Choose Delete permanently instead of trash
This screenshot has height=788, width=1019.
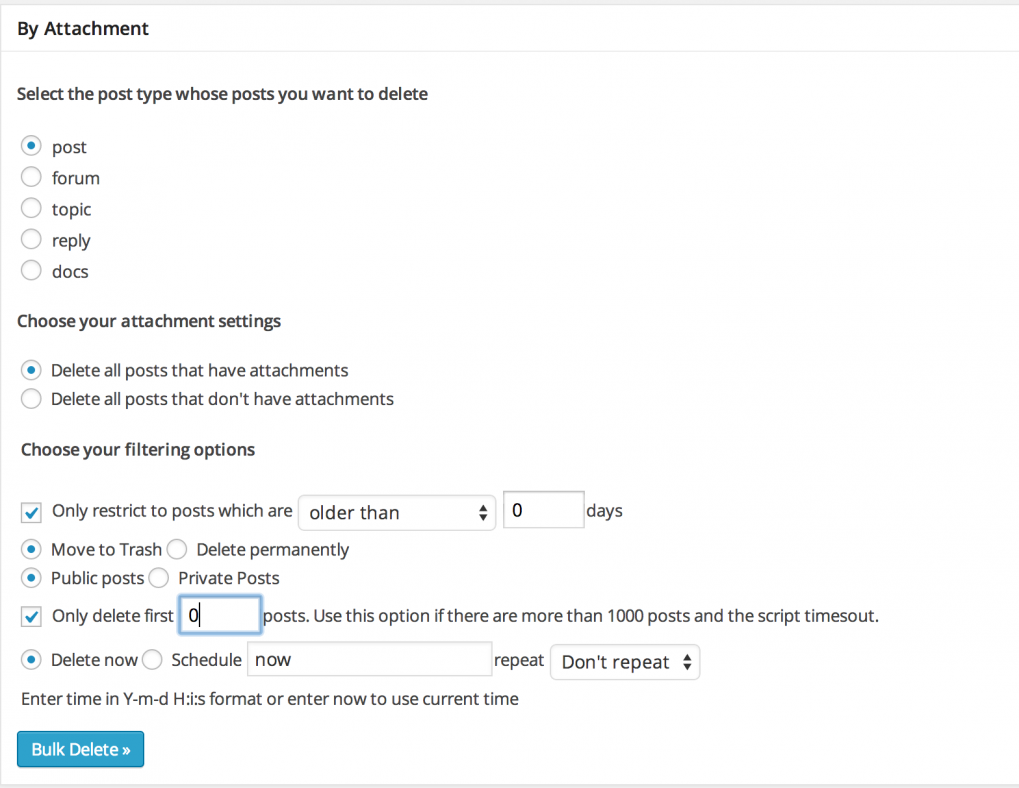pos(176,549)
